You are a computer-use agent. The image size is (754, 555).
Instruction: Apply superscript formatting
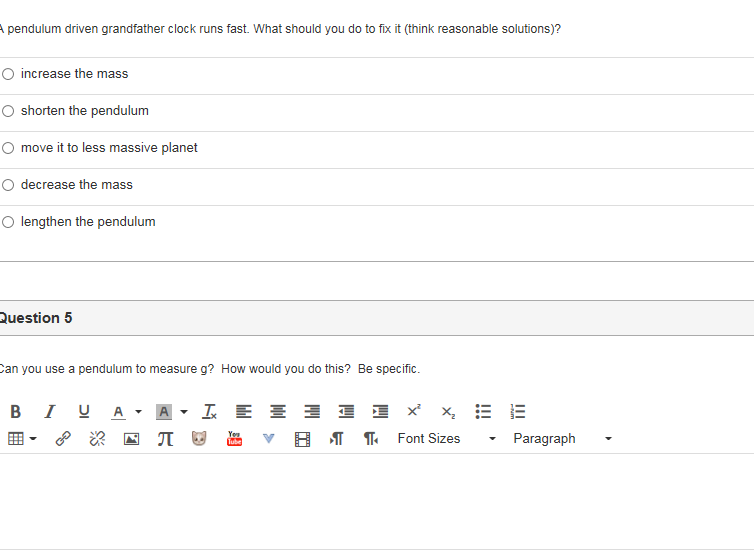tap(414, 411)
